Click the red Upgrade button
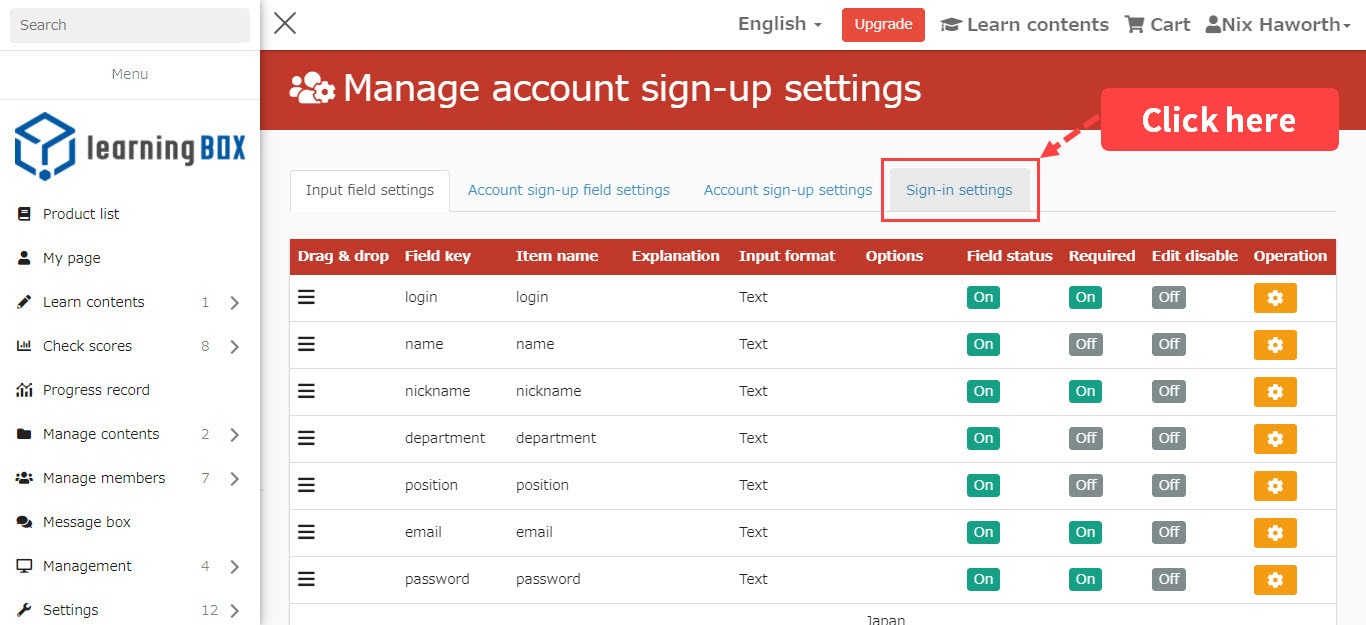The height and width of the screenshot is (625, 1366). 883,25
